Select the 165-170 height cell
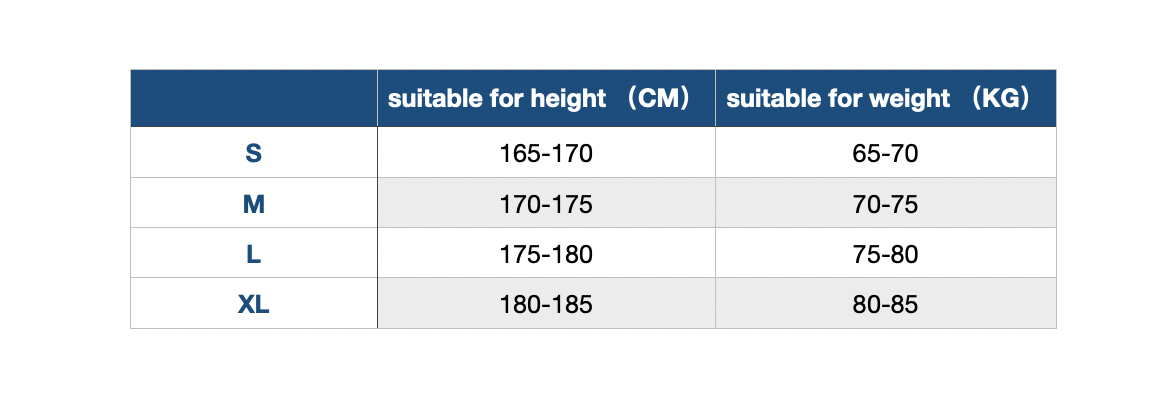The height and width of the screenshot is (420, 1172). point(546,153)
